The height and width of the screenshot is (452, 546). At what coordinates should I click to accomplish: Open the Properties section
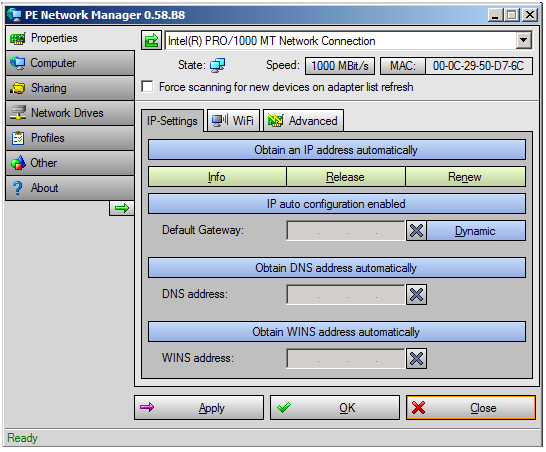tap(70, 38)
